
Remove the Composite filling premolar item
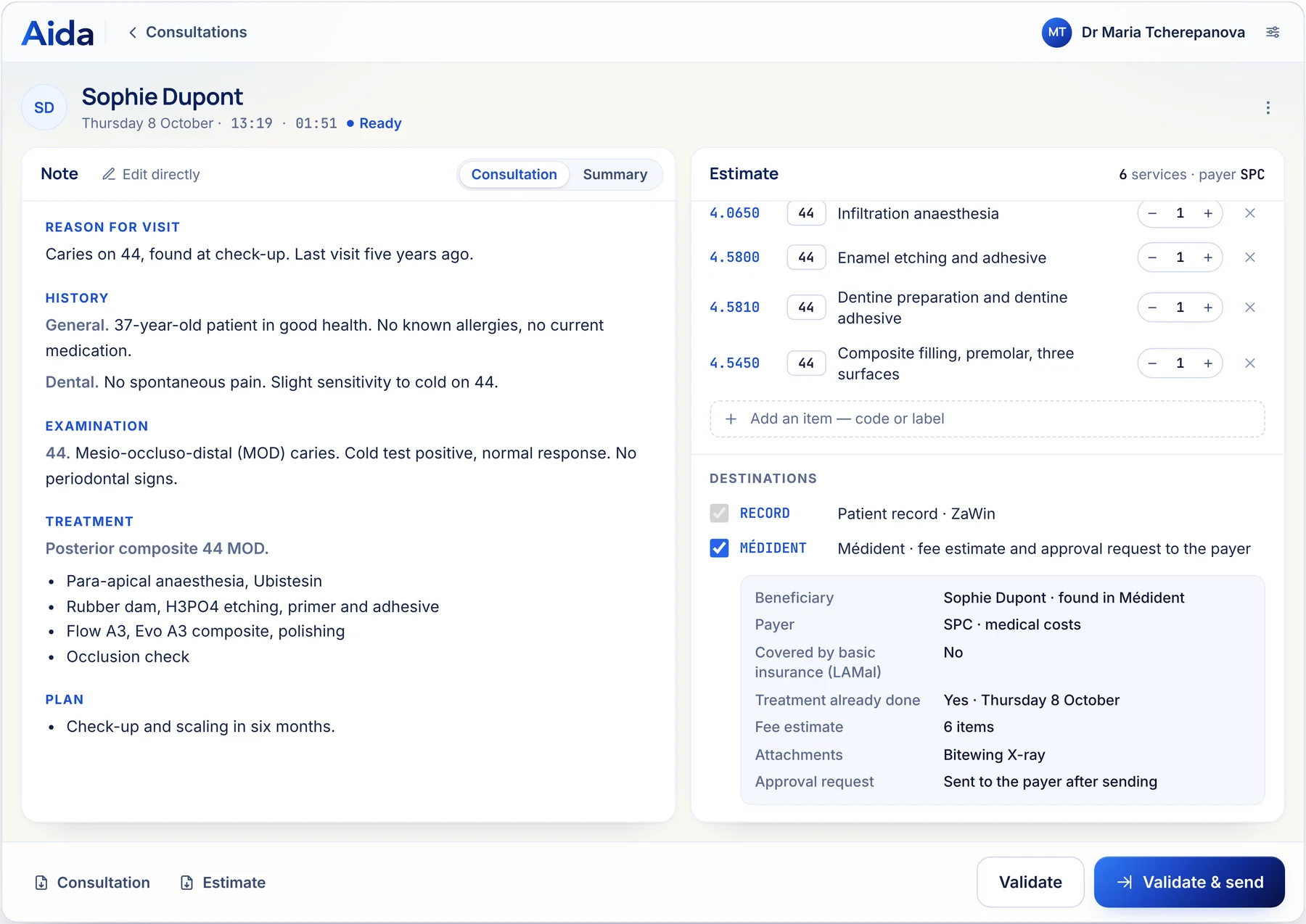[1249, 363]
